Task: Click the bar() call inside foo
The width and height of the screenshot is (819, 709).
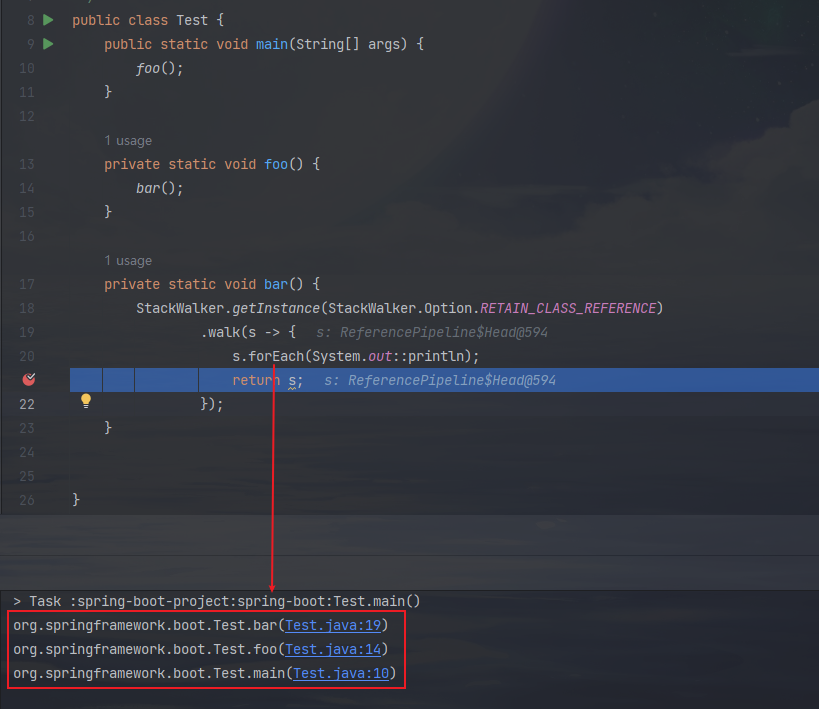Action: (159, 188)
